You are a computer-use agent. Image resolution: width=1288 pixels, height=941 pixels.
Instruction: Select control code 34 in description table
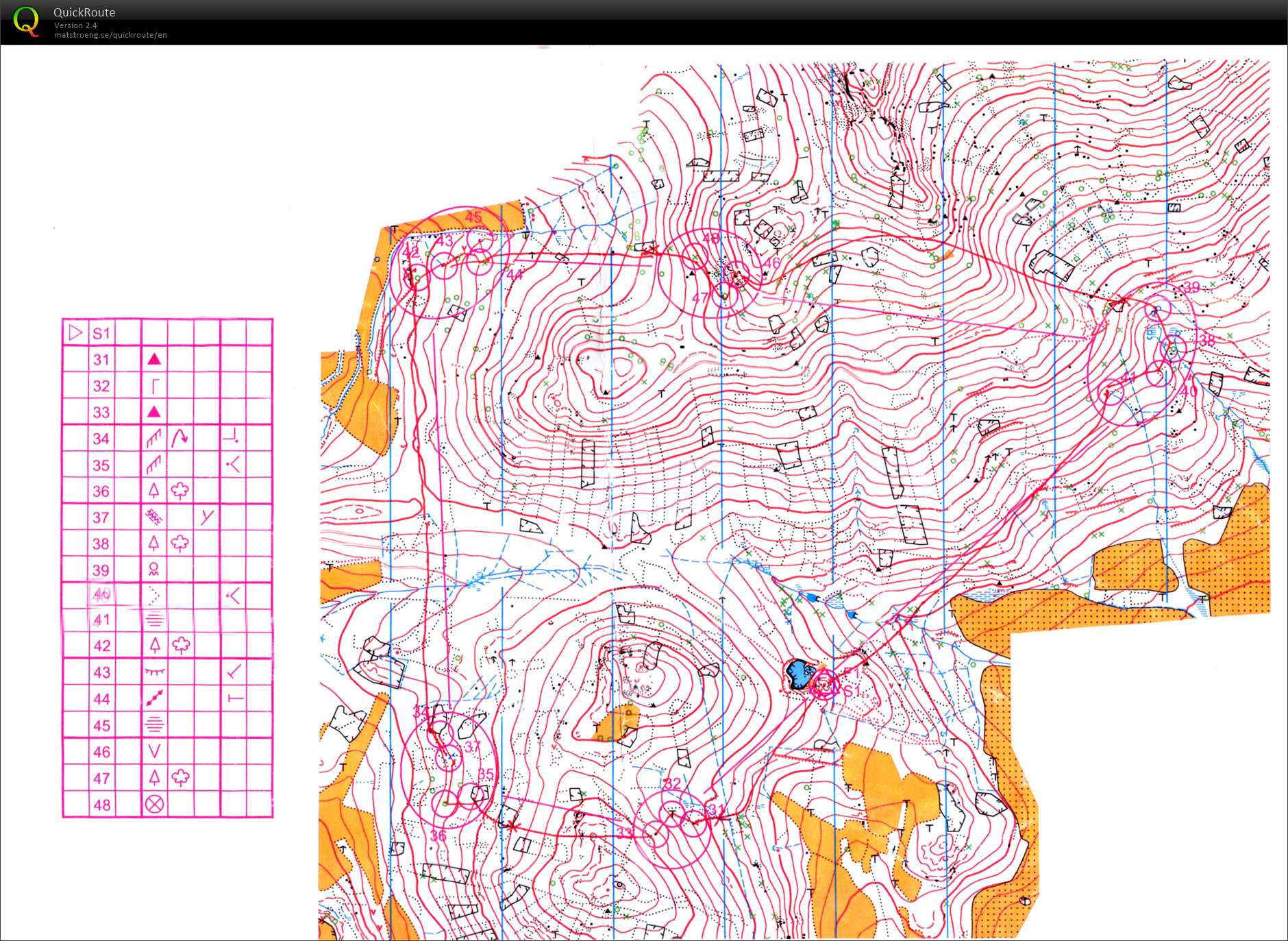click(x=101, y=439)
